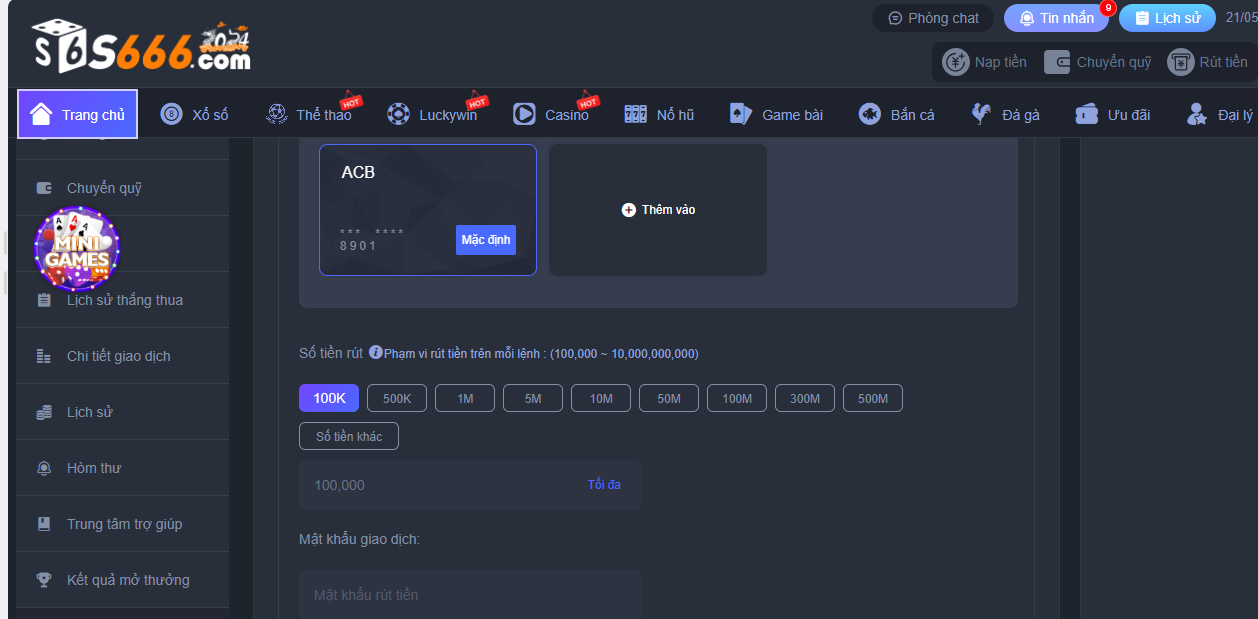Pick the 500M amount chip

[872, 398]
